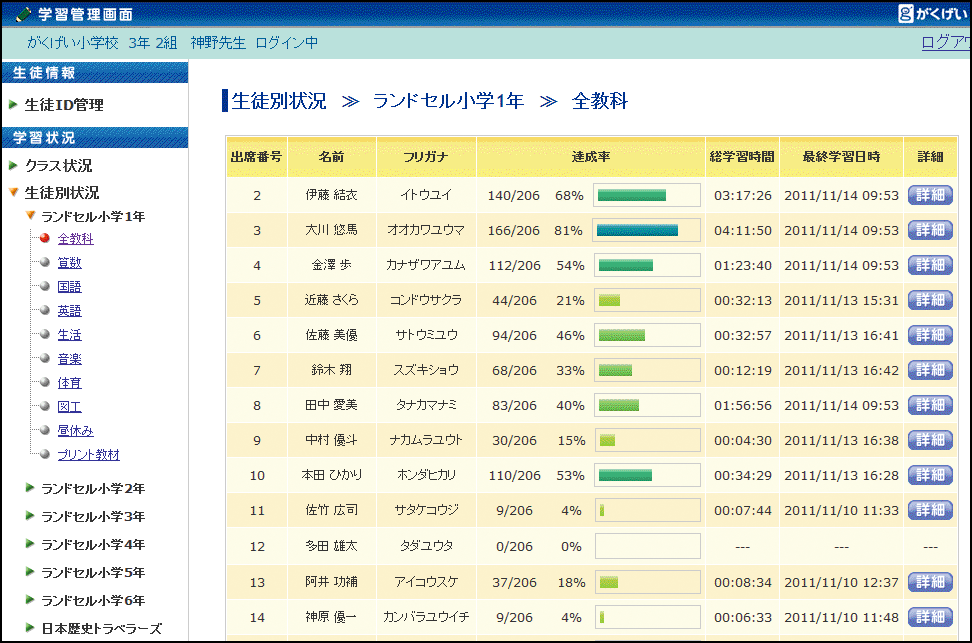
Task: Open the 算数 subject link
Action: tap(69, 263)
